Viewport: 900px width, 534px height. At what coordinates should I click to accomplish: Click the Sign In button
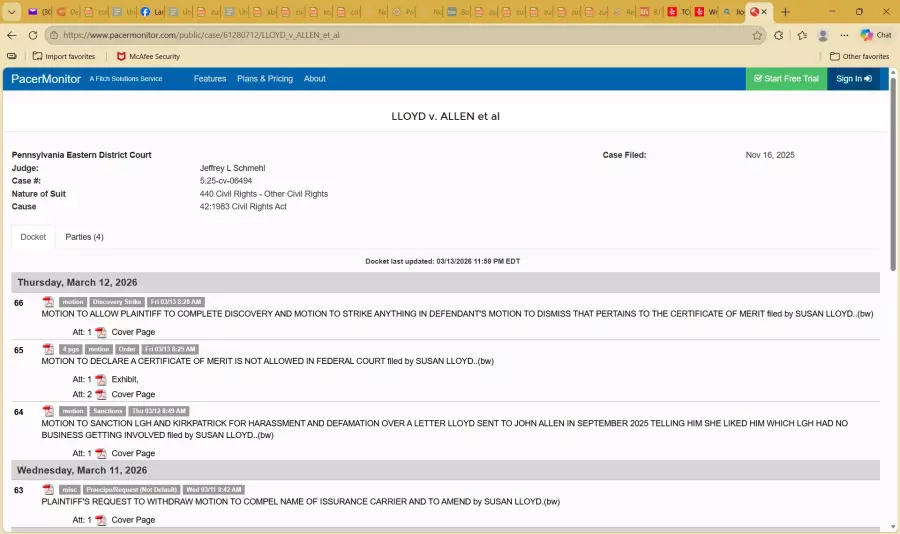[853, 79]
